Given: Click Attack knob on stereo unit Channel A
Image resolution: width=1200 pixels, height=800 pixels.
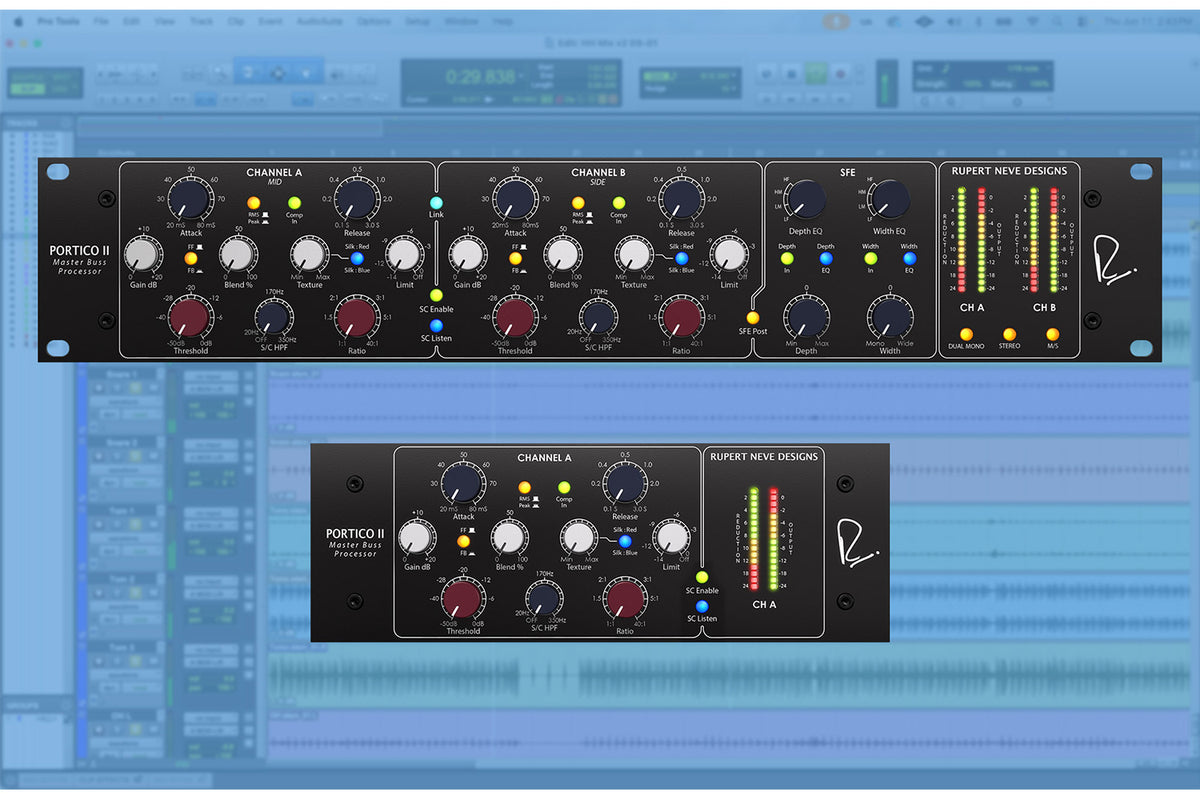Looking at the screenshot, I should [190, 199].
